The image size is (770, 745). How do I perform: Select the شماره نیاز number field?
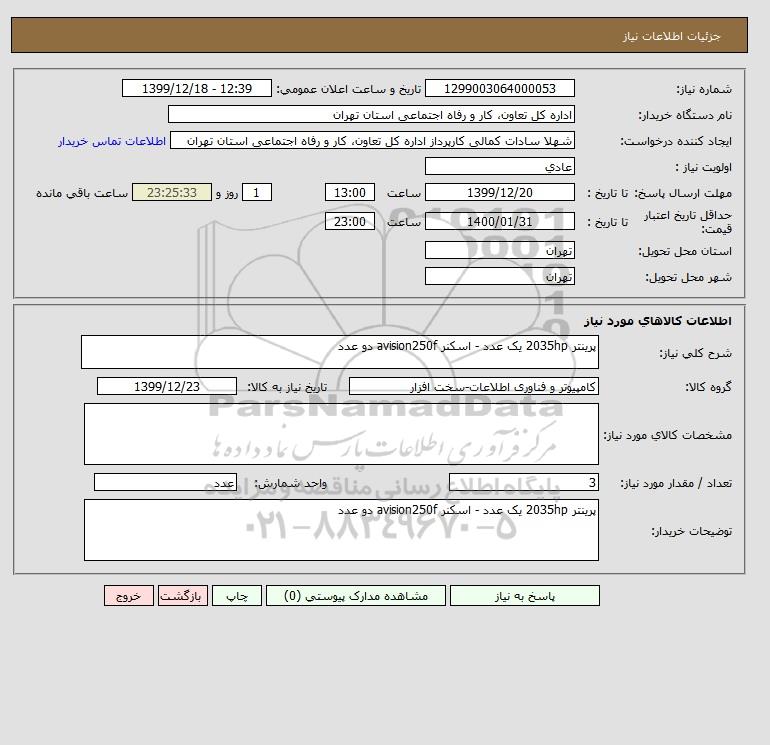[x=499, y=88]
